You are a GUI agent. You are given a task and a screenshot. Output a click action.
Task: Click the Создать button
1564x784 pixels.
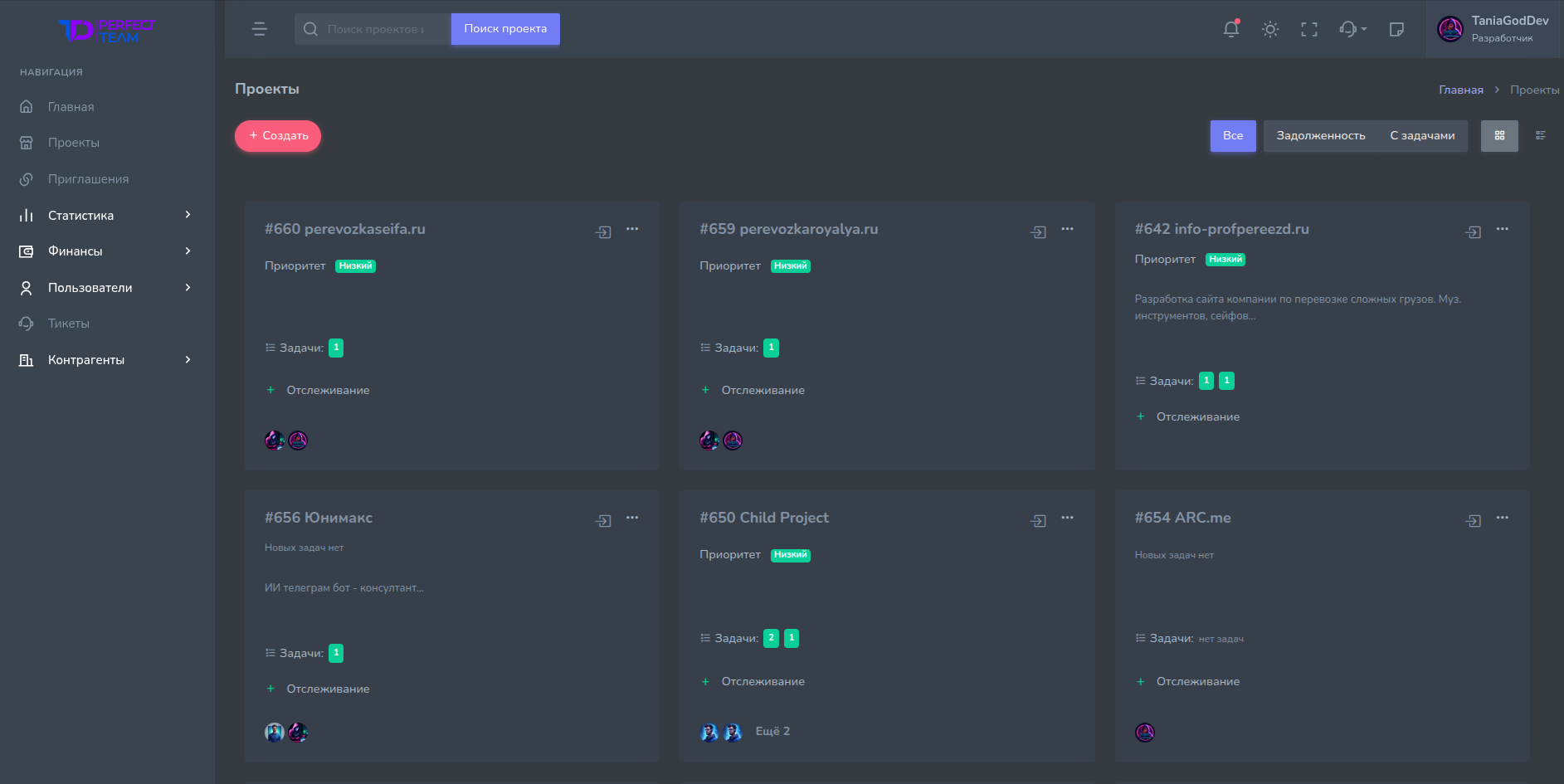(278, 136)
